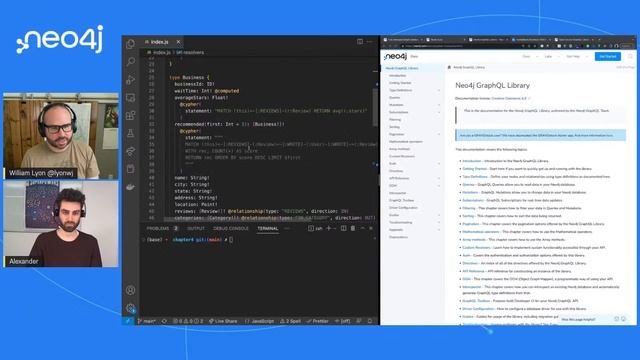Screen dimensions: 640x360
Task: Expand Type Definitions in the docs sidebar
Action: pos(439,90)
